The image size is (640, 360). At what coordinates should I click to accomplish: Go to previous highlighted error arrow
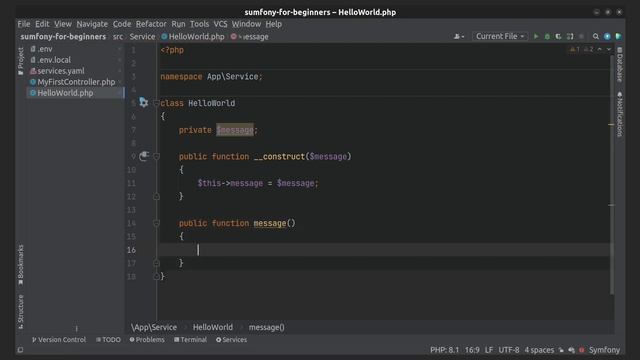point(600,49)
